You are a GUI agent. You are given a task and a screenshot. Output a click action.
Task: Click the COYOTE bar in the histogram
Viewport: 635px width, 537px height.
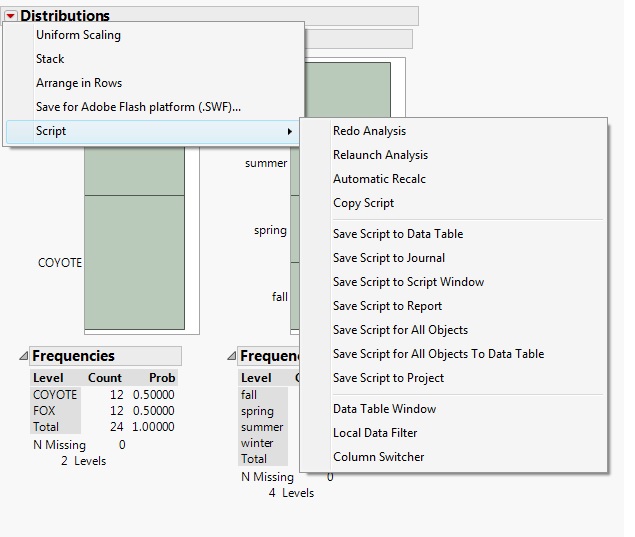click(134, 262)
